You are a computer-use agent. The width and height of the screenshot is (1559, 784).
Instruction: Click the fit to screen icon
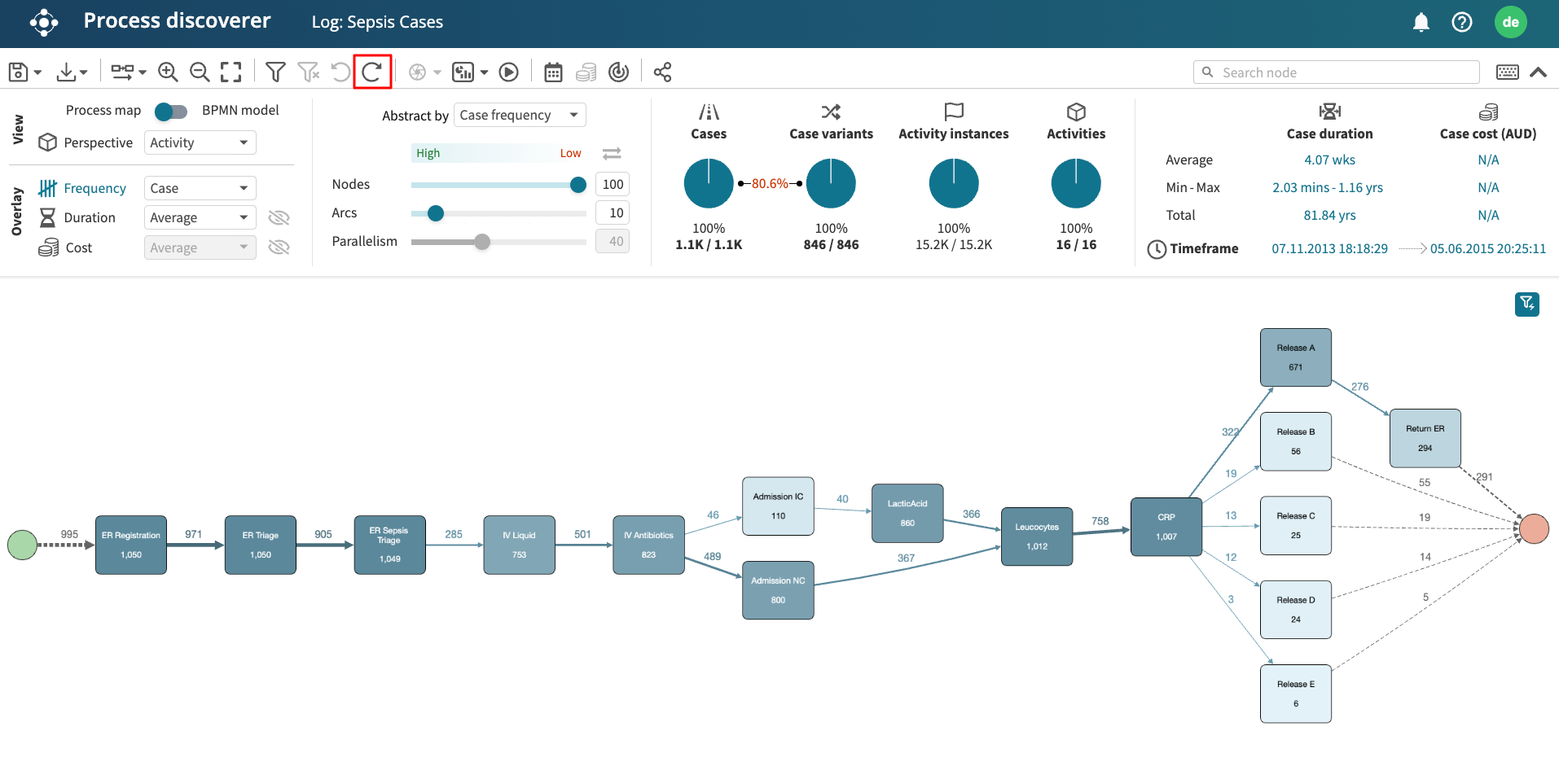coord(231,72)
